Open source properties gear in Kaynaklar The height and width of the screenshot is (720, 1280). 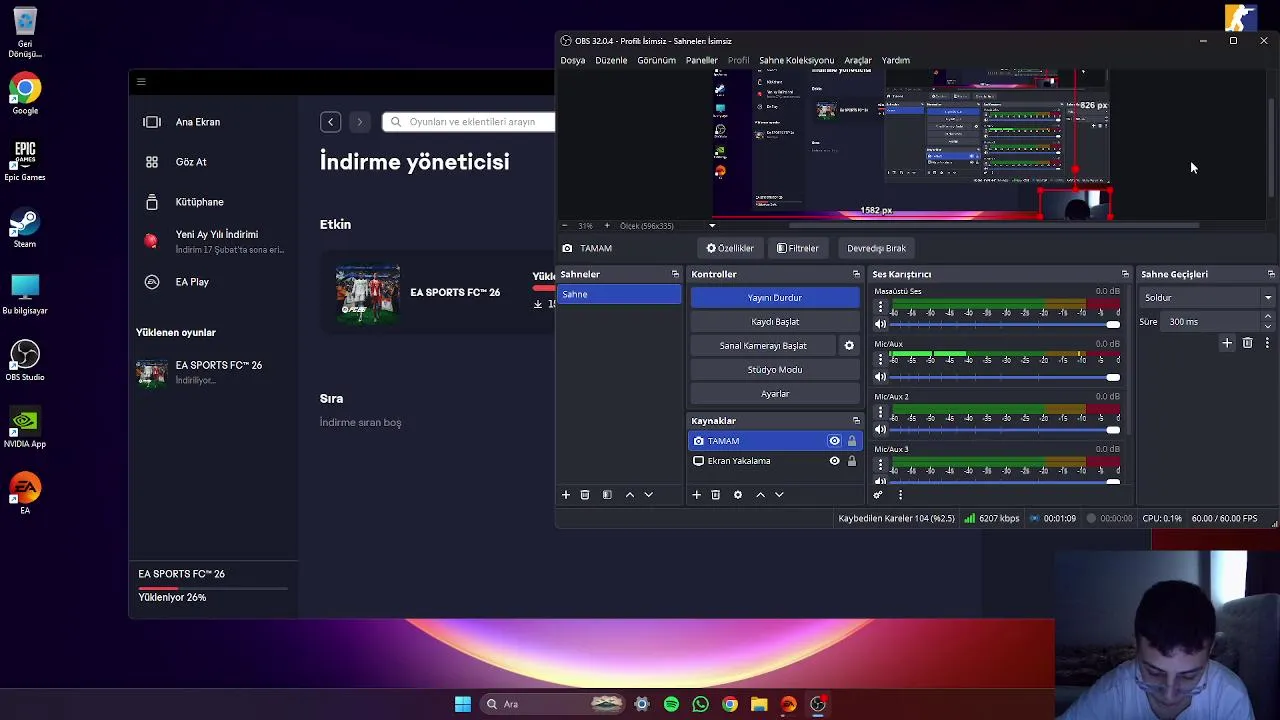738,495
